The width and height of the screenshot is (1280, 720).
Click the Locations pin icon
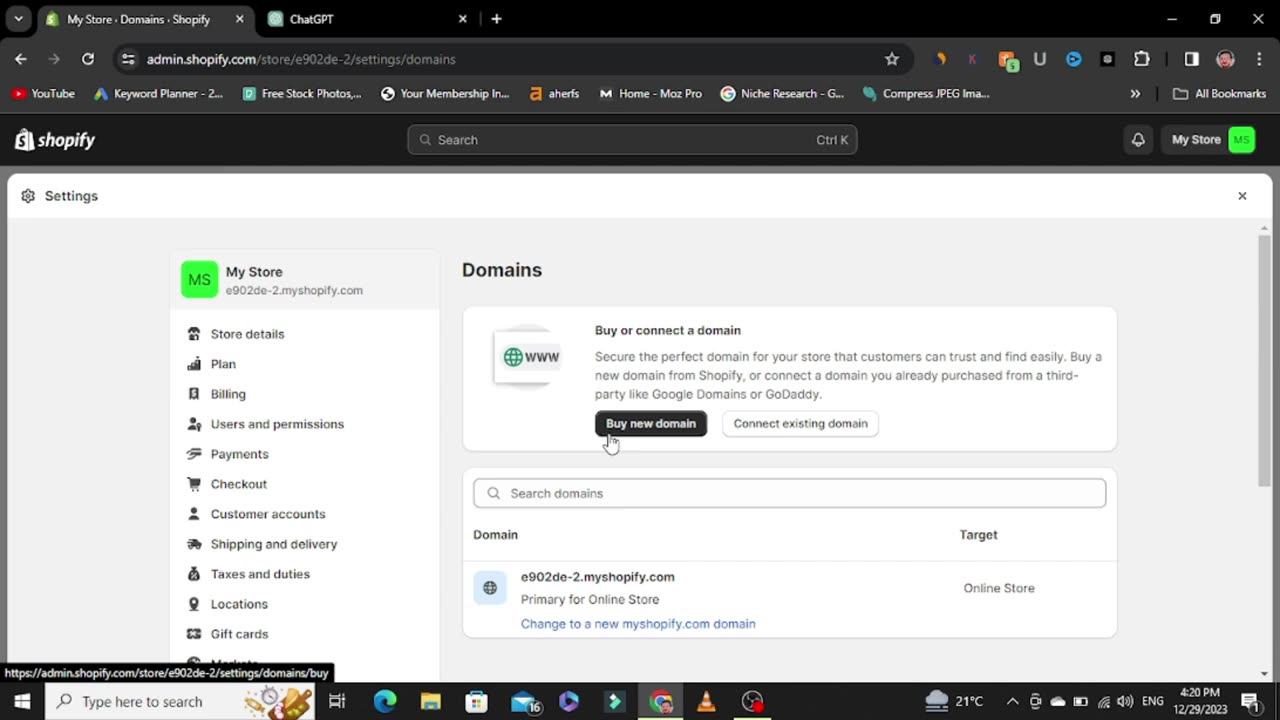(x=194, y=604)
